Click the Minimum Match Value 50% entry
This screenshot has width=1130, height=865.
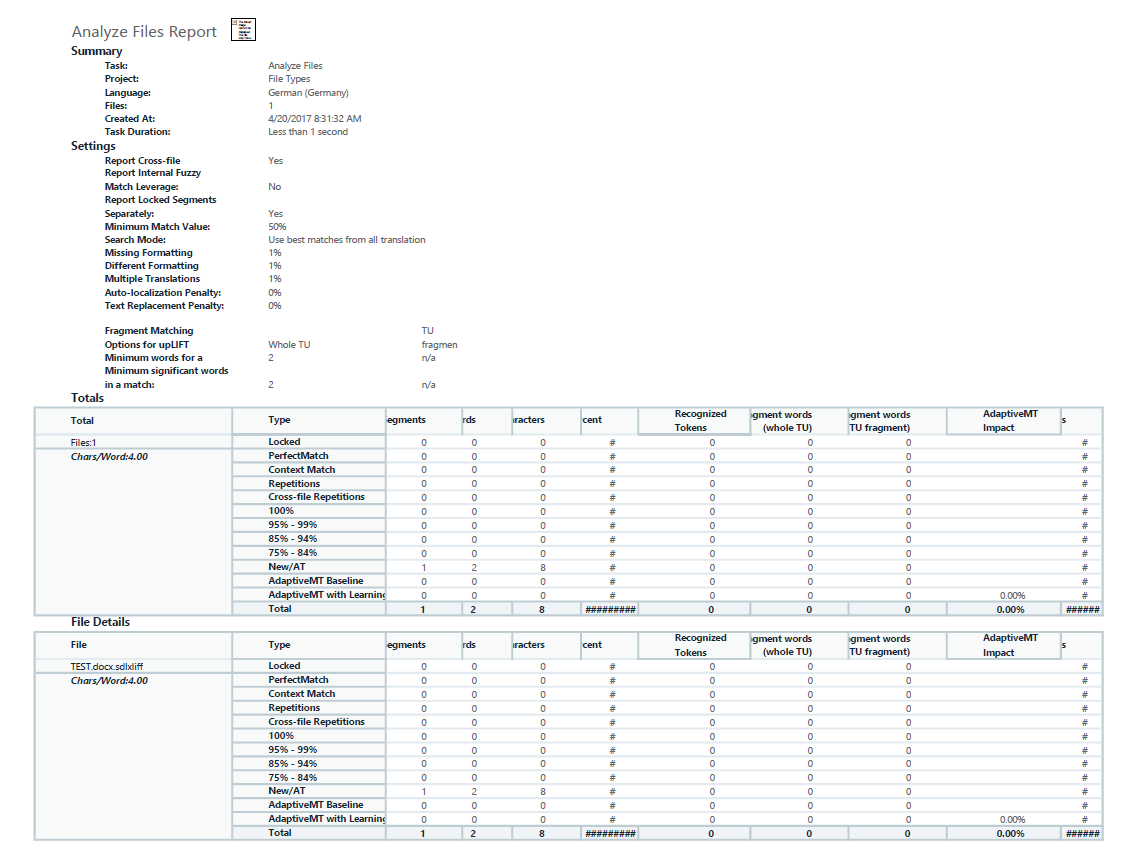(277, 226)
